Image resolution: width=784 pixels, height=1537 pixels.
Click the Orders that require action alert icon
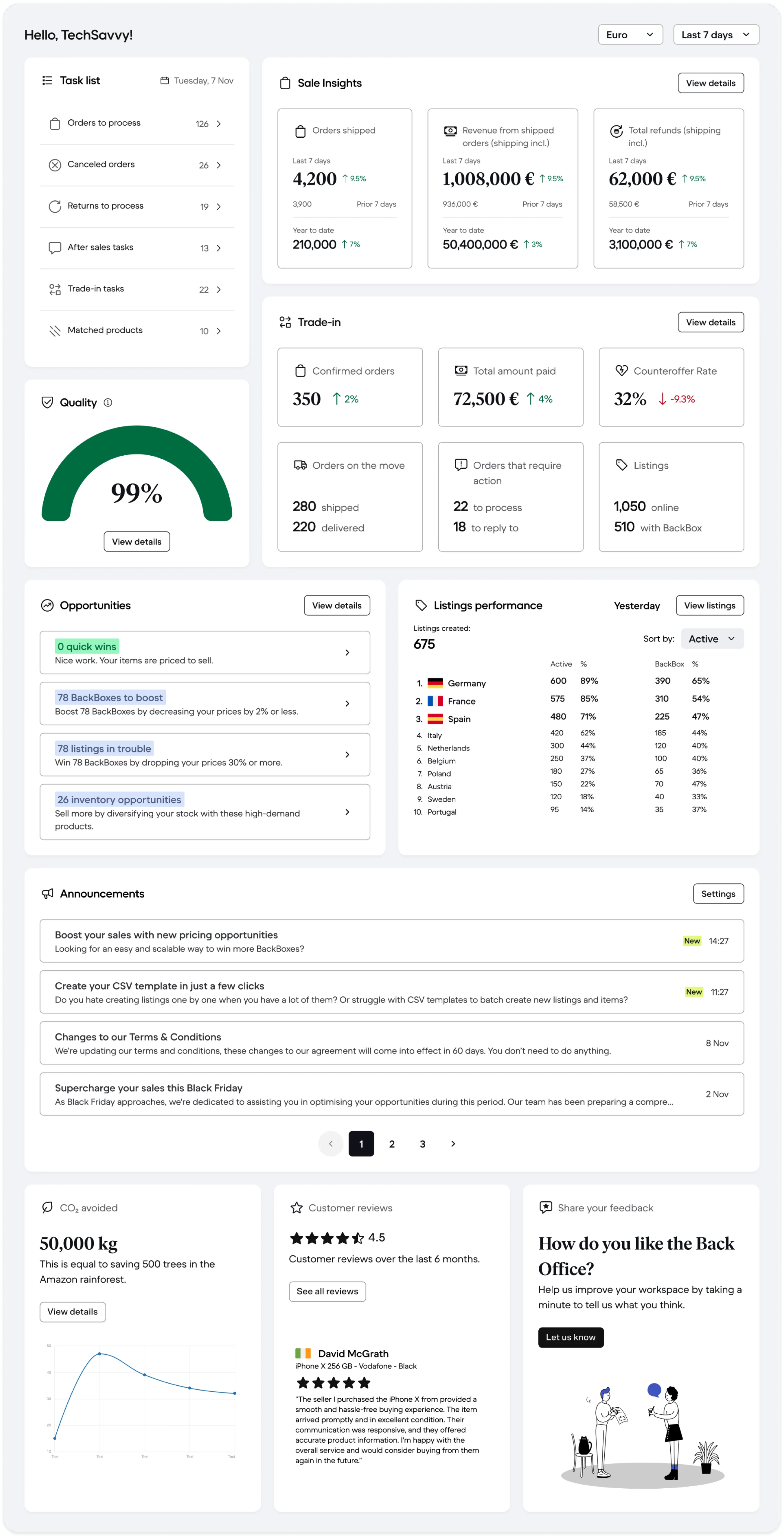tap(461, 465)
